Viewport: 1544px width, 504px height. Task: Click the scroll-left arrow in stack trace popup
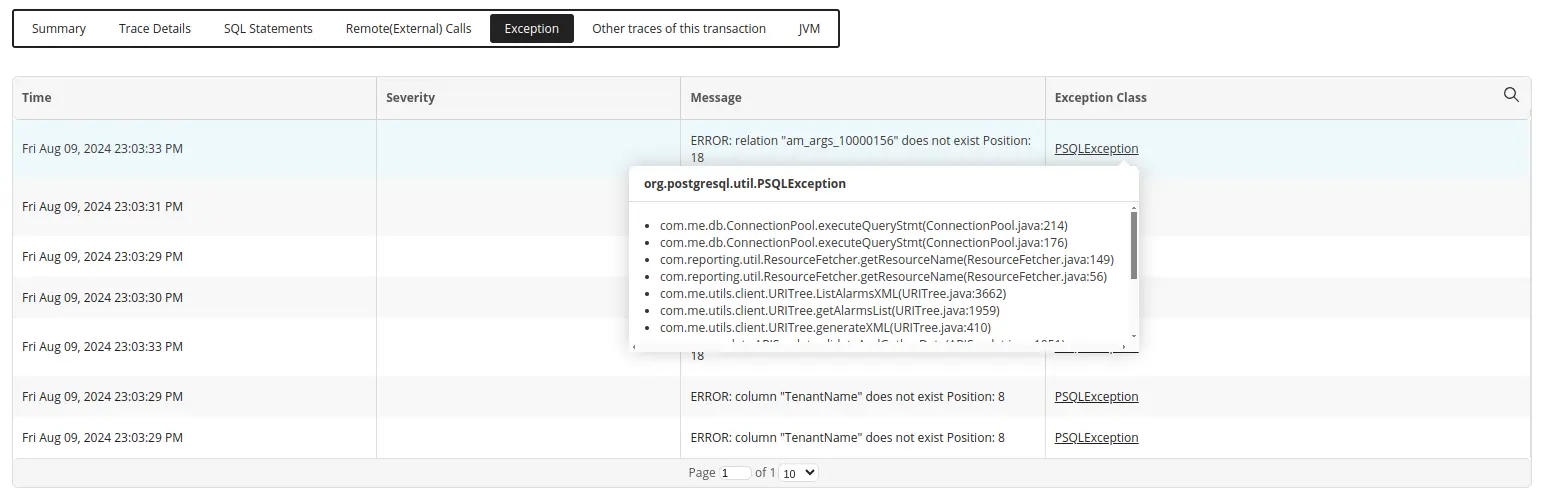pyautogui.click(x=635, y=345)
